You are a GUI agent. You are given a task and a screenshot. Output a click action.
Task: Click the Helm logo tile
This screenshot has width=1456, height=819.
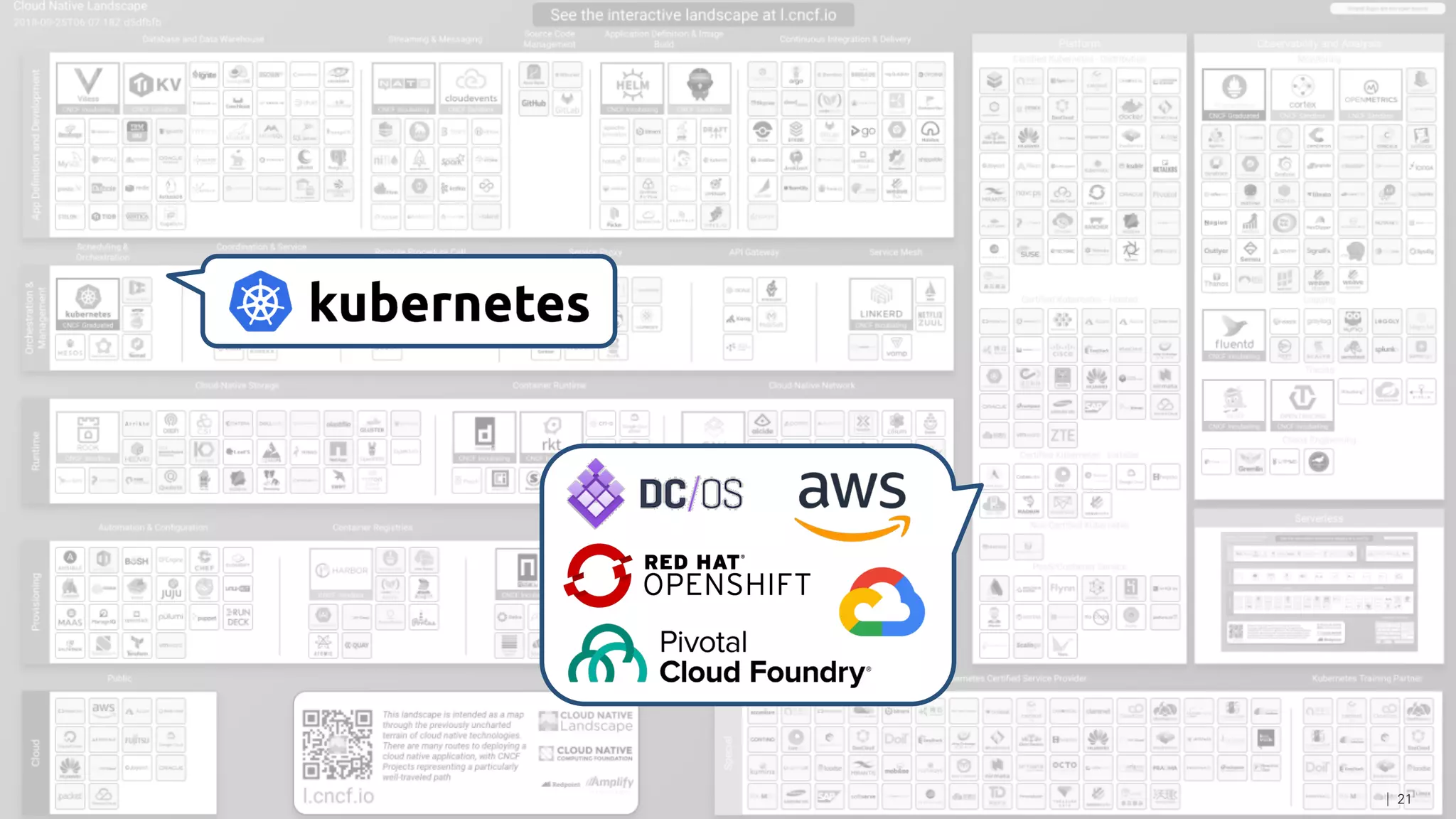click(631, 88)
